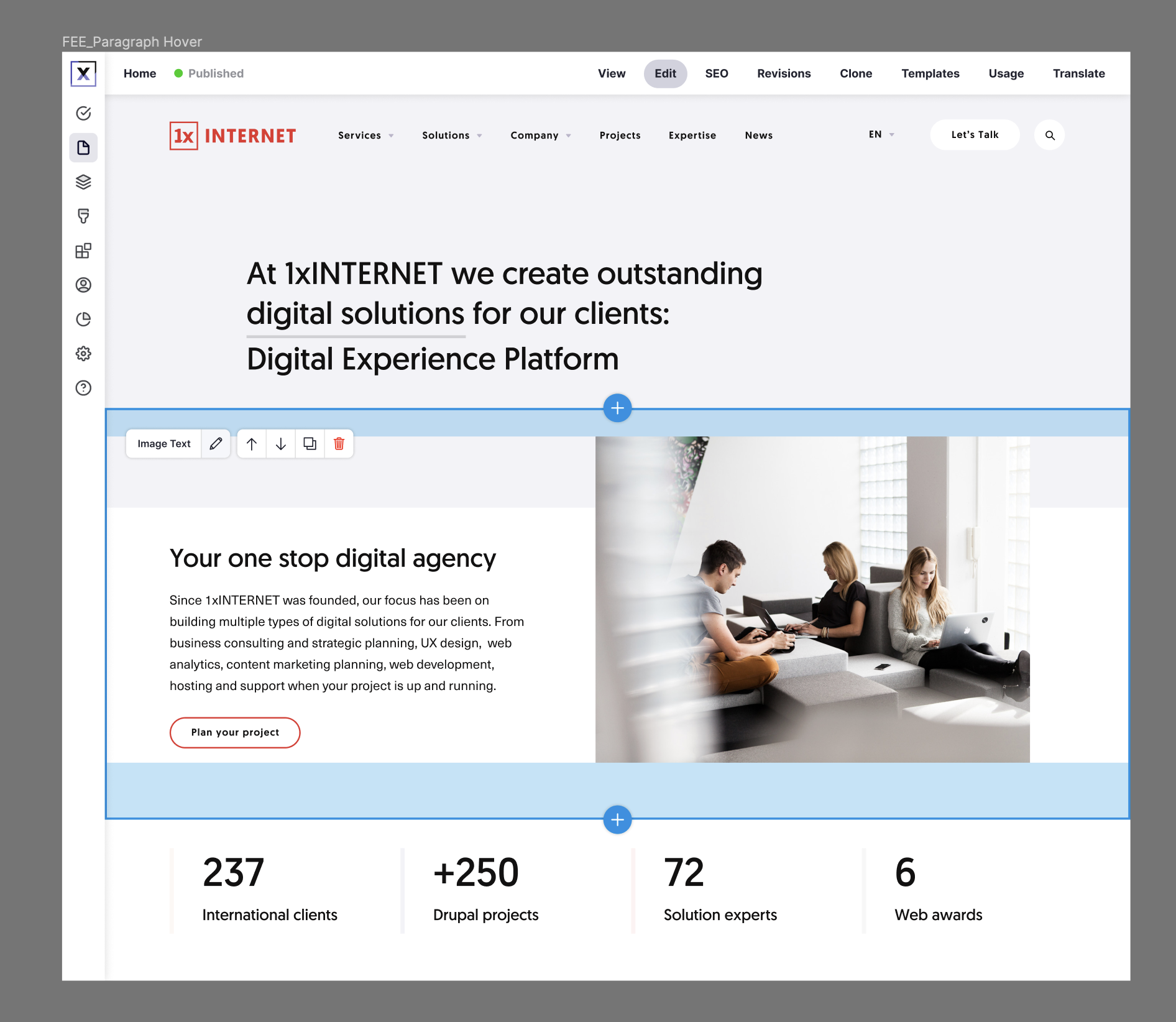The height and width of the screenshot is (1022, 1176).
Task: Move the Image Text paragraph down
Action: [x=280, y=443]
